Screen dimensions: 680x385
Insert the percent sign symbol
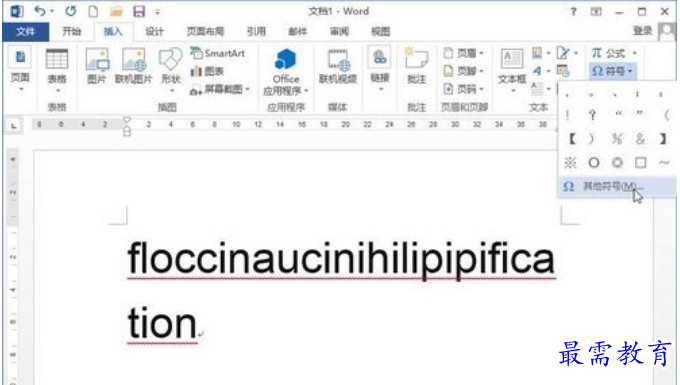point(617,139)
